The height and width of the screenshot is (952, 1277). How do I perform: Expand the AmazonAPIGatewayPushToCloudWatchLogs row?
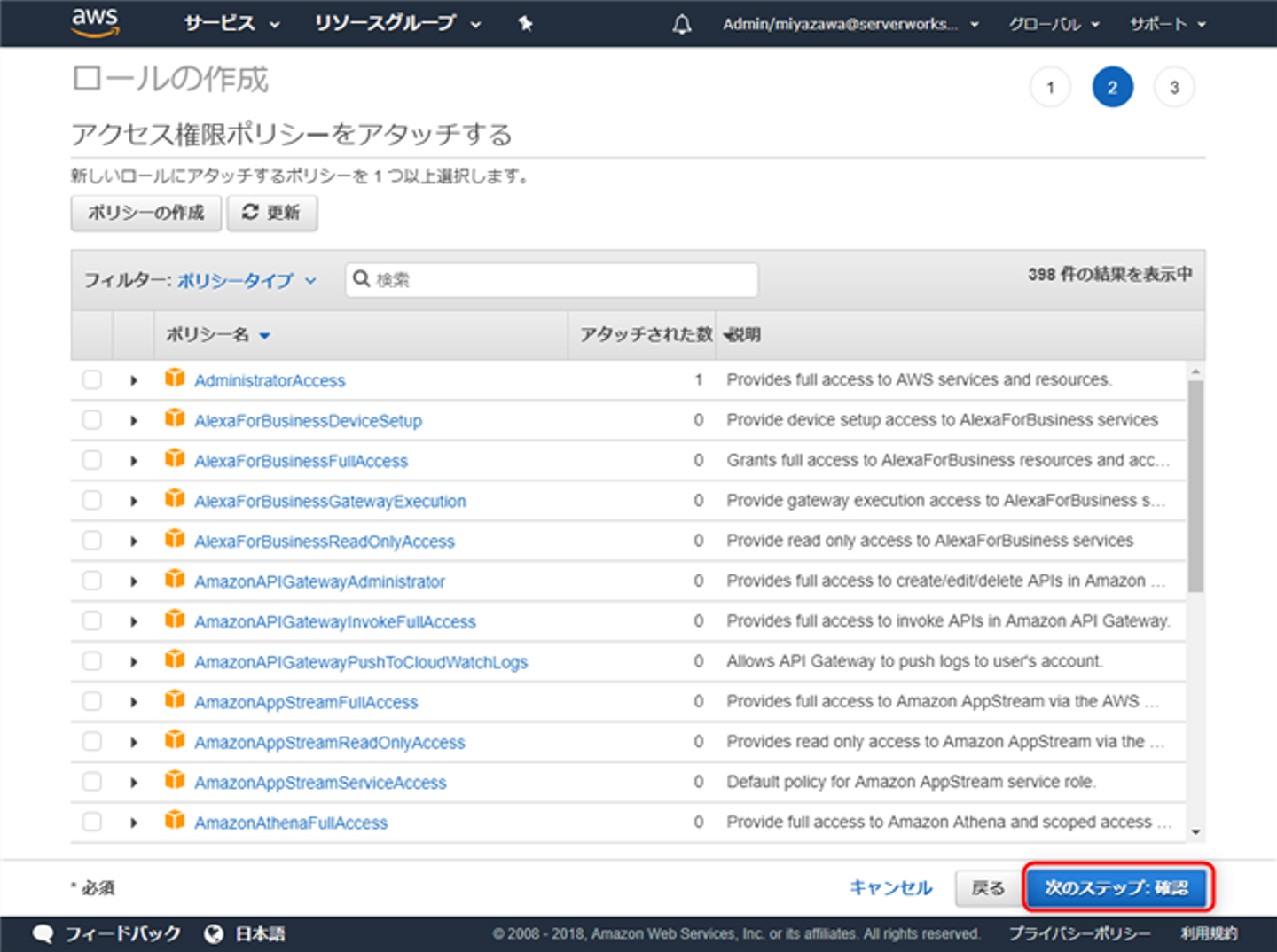click(134, 662)
